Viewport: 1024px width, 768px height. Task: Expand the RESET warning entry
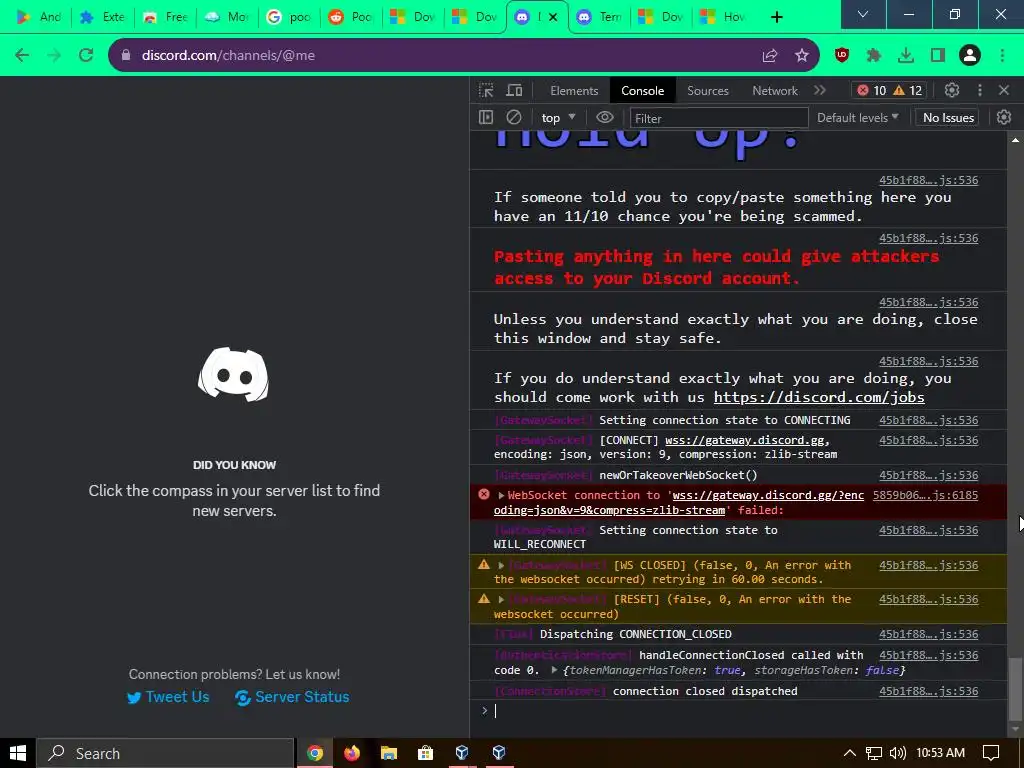point(501,600)
